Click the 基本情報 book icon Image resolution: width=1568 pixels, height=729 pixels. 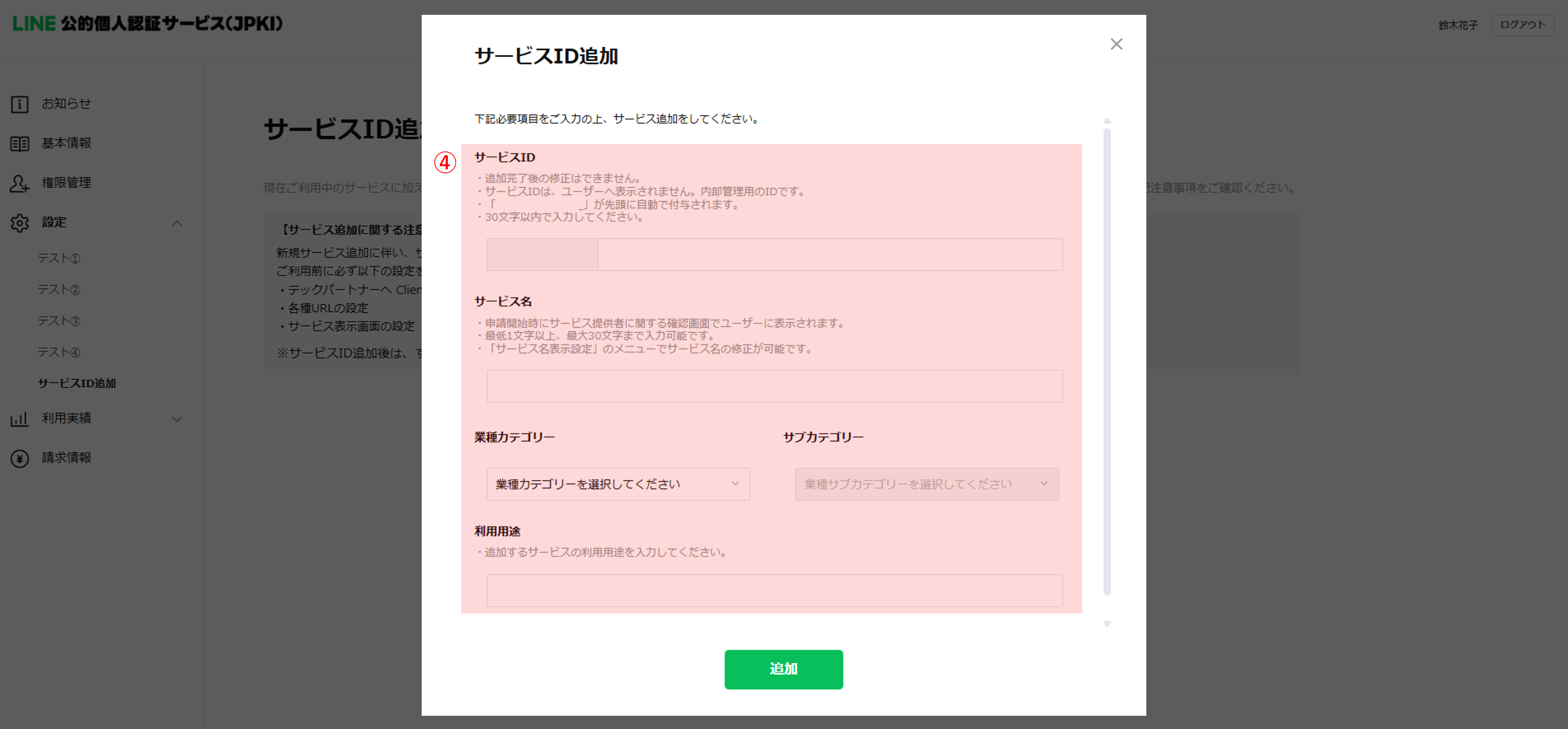pos(20,144)
